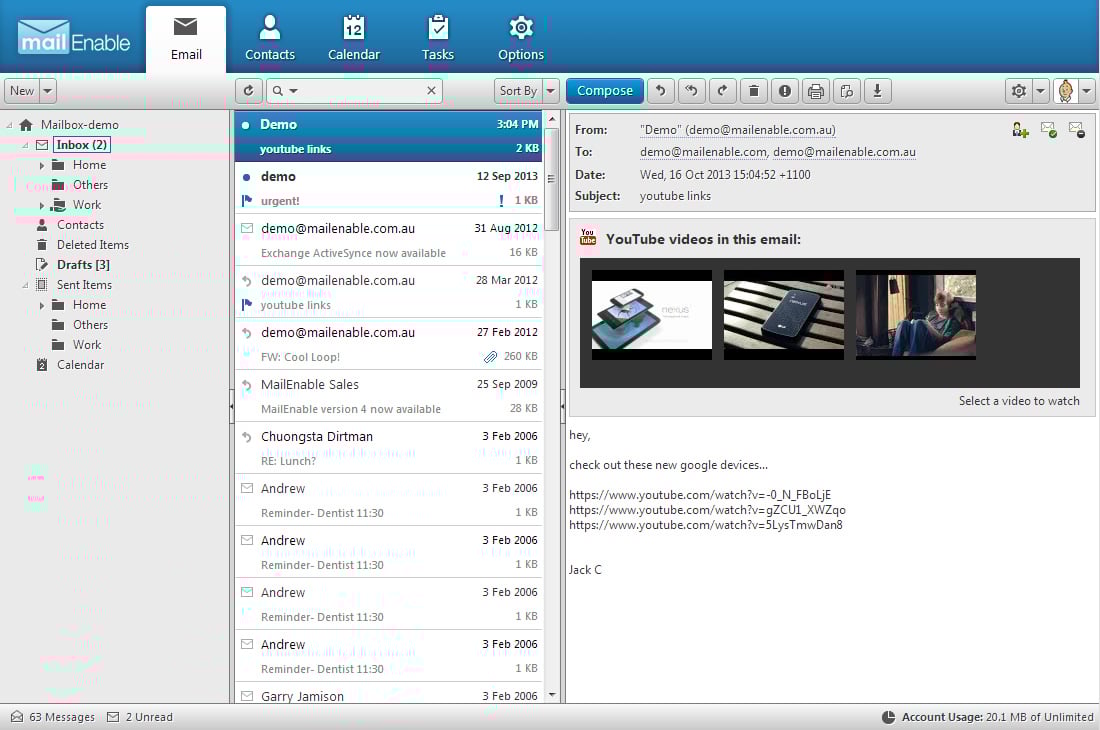Add sender to contacts using person-plus icon

tap(1020, 129)
